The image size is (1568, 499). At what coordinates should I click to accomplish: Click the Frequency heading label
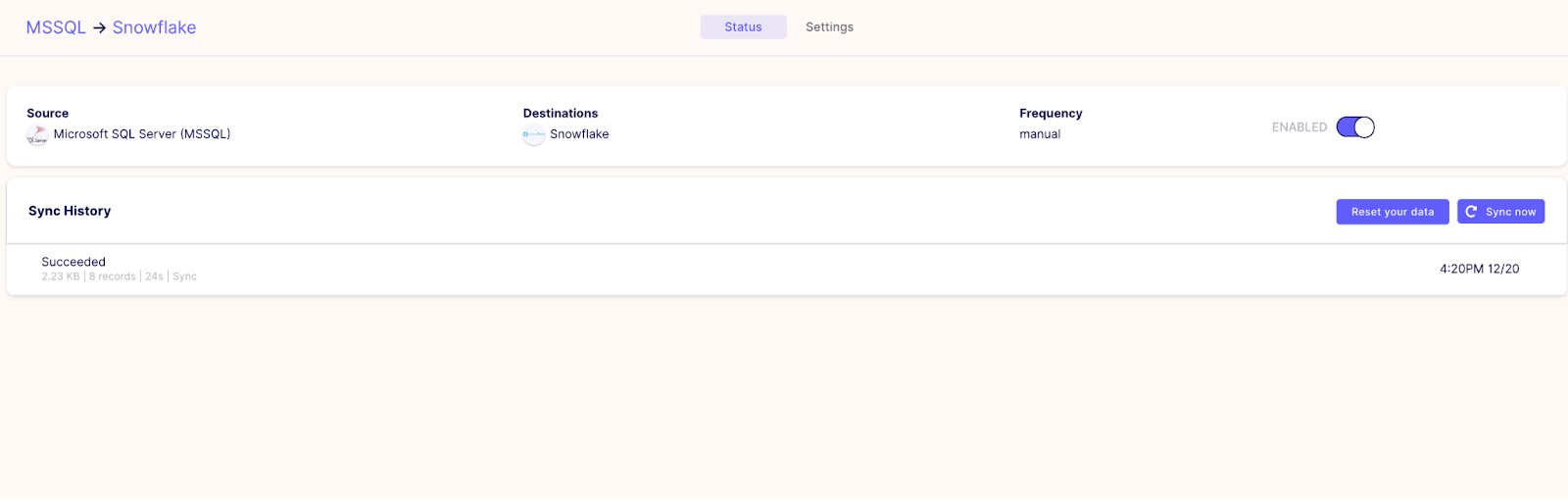(x=1051, y=114)
